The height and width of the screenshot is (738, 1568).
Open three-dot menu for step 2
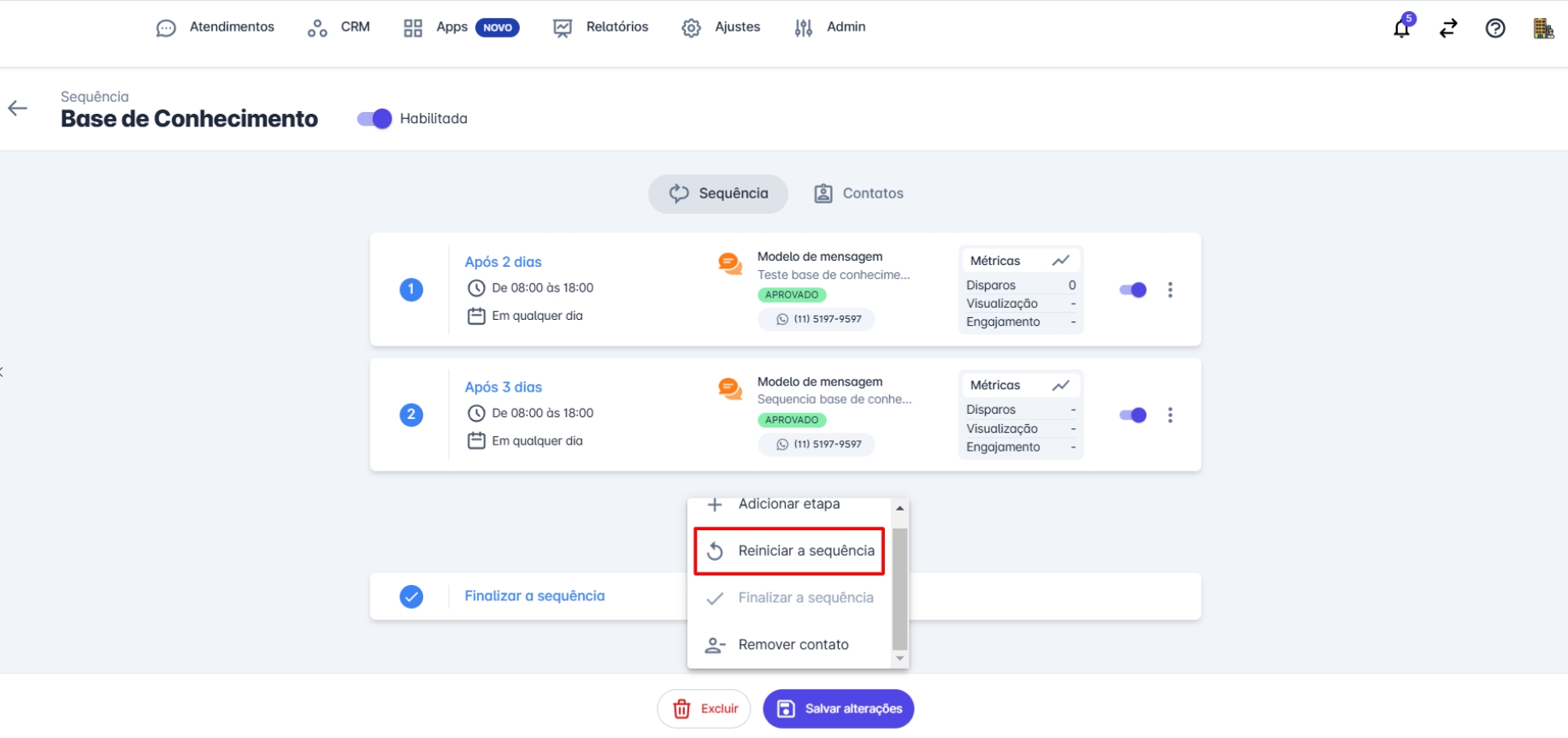(1170, 416)
